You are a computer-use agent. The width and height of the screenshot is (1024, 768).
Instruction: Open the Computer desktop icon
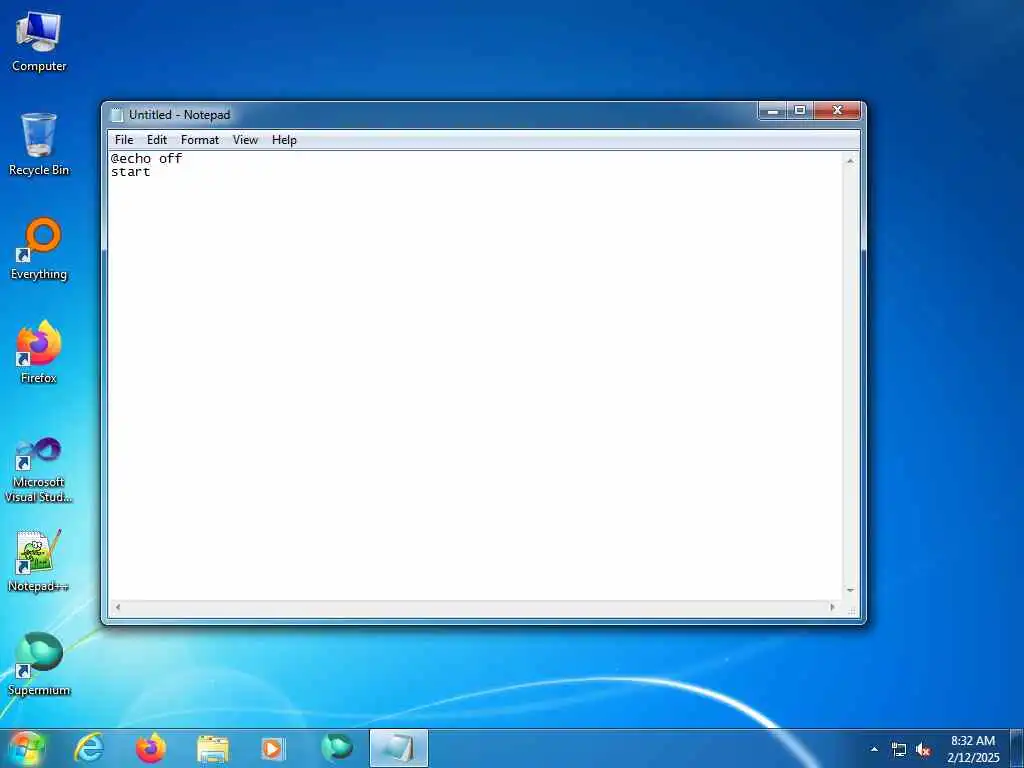[x=39, y=42]
